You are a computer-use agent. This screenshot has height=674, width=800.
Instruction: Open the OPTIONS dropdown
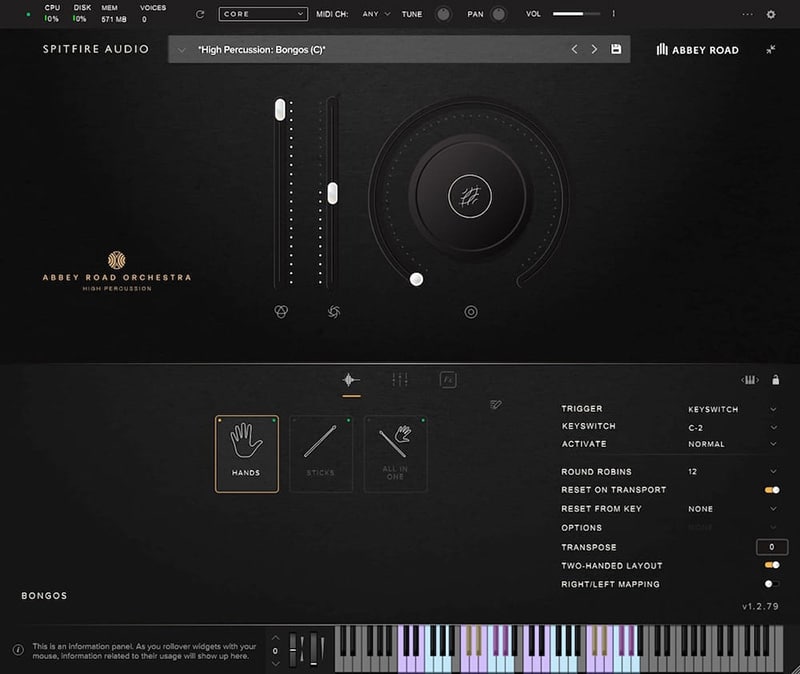(x=732, y=527)
